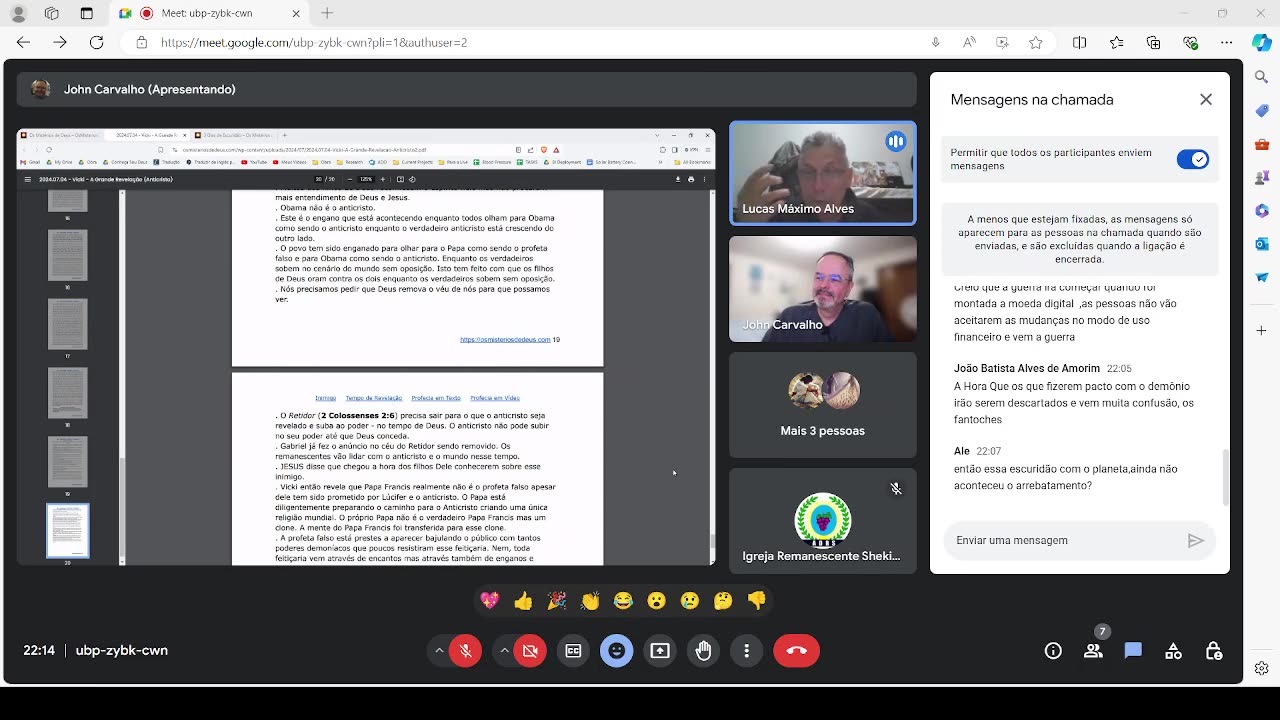Open video settings chevron
This screenshot has height=720, width=1280.
point(504,651)
